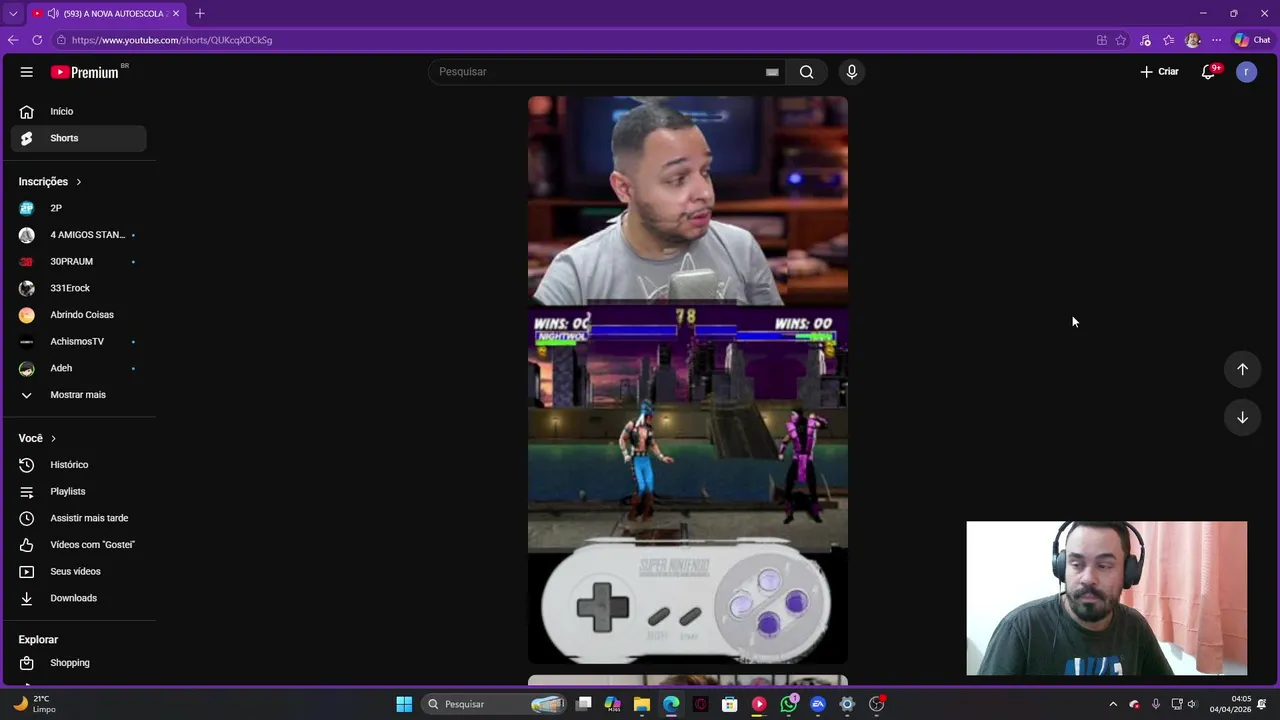The image size is (1280, 720).
Task: Open Assistir mais tarde
Action: [x=78, y=518]
